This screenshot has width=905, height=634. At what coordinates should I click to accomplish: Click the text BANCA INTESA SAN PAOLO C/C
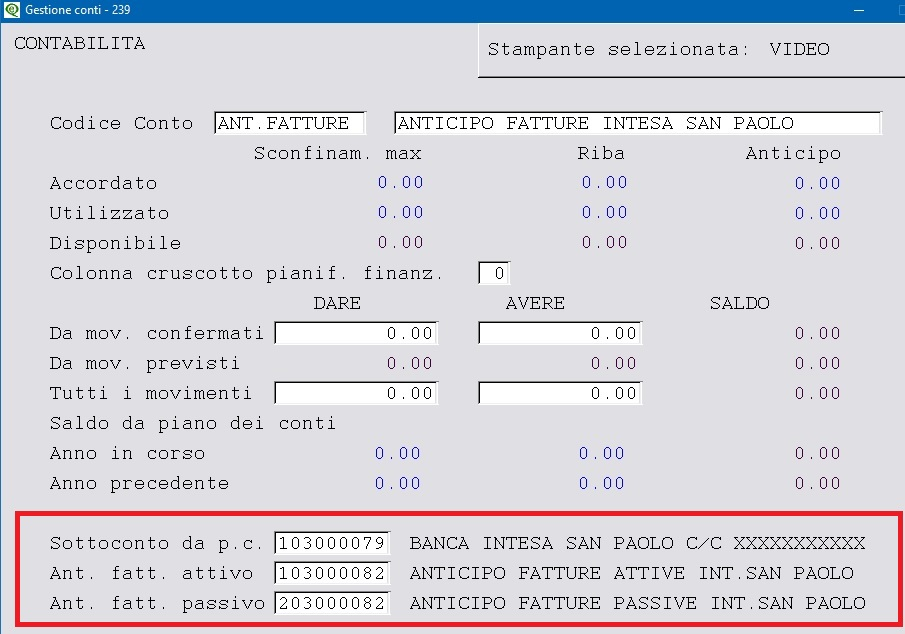(566, 543)
